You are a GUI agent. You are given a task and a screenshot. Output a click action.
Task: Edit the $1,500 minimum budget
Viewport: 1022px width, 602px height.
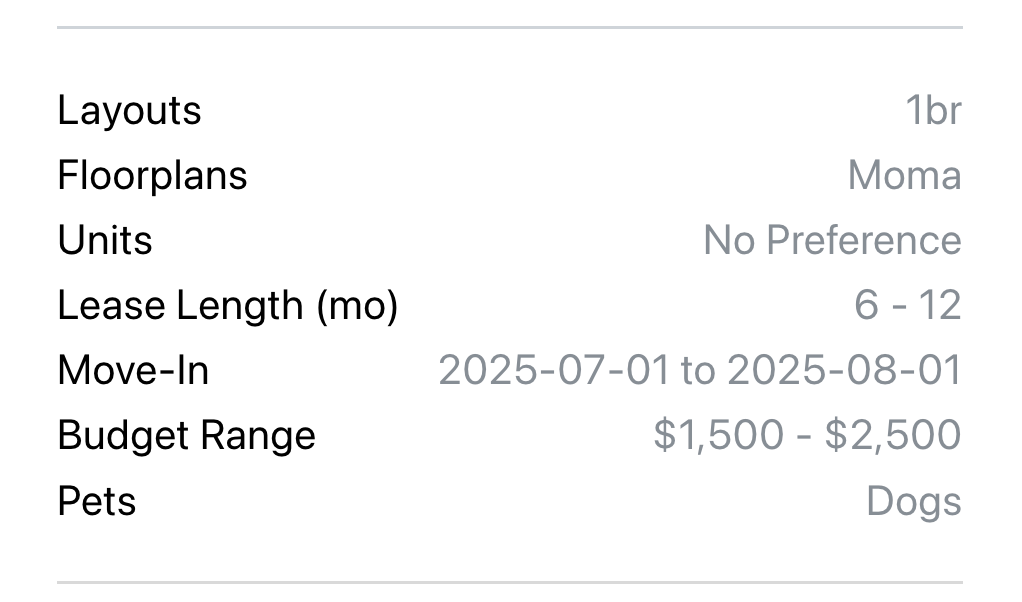718,436
